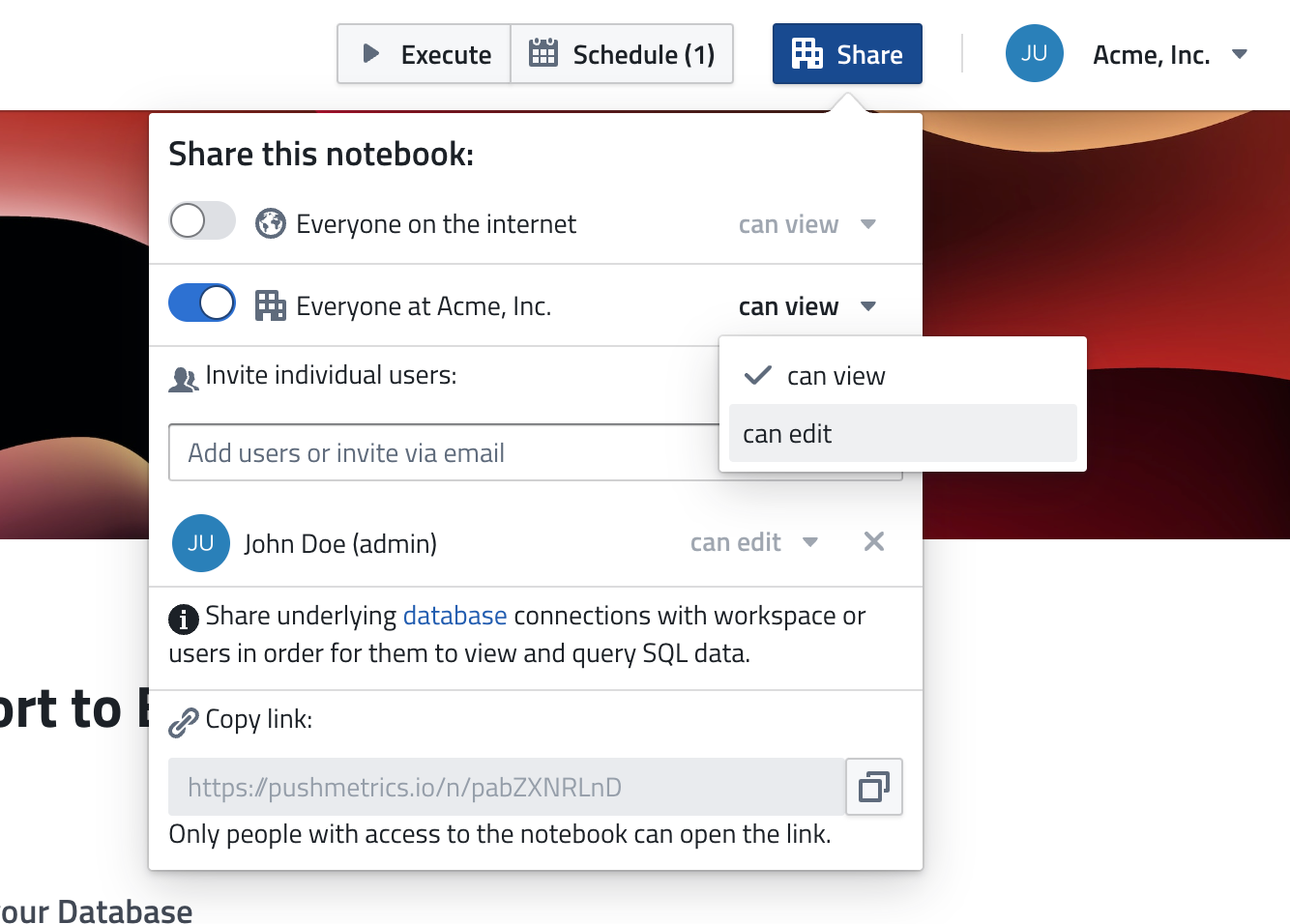Follow the database link
Viewport: 1290px width, 924px height.
[x=454, y=616]
